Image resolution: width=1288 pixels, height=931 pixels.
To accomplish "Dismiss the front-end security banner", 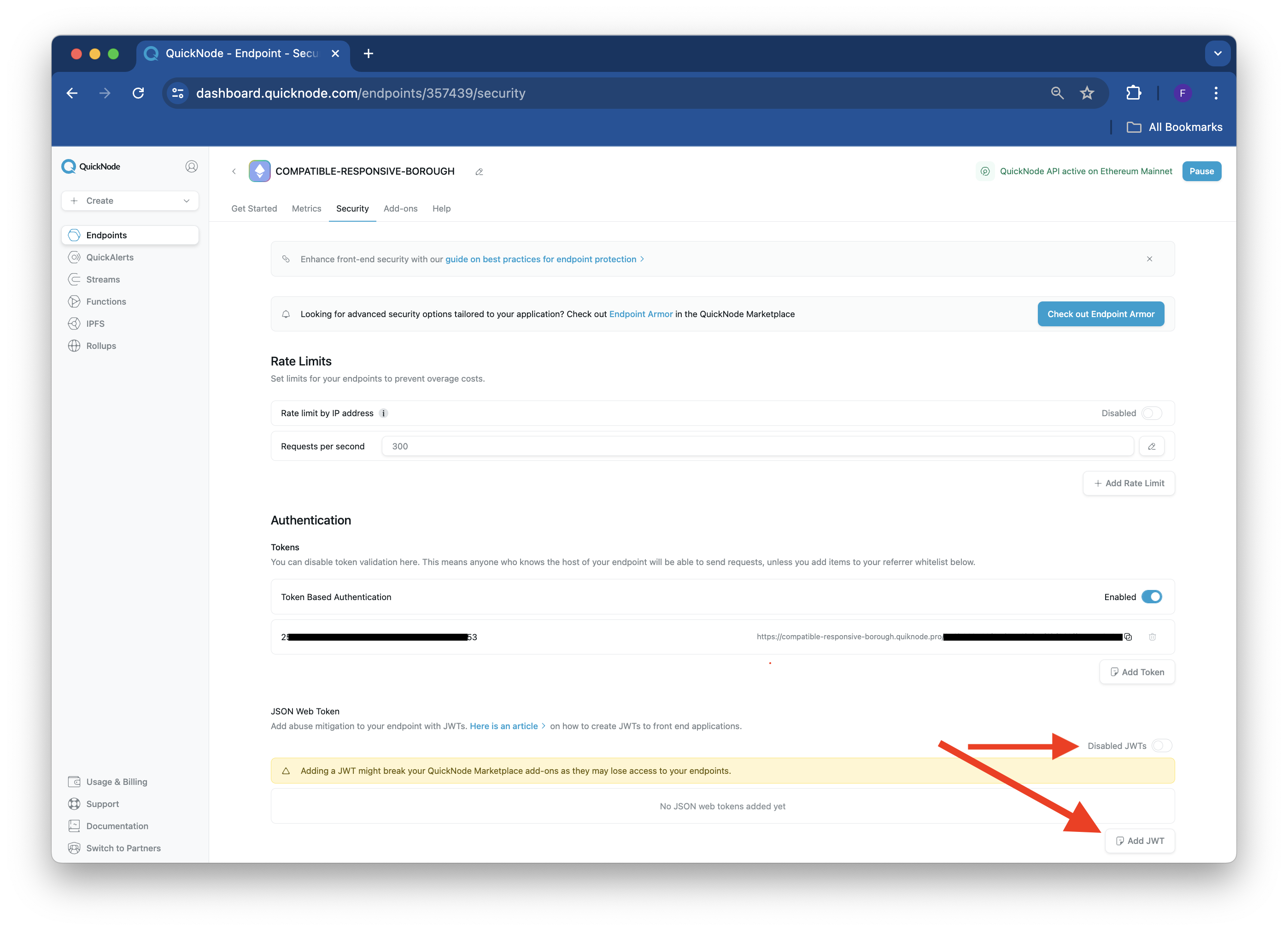I will click(x=1149, y=259).
